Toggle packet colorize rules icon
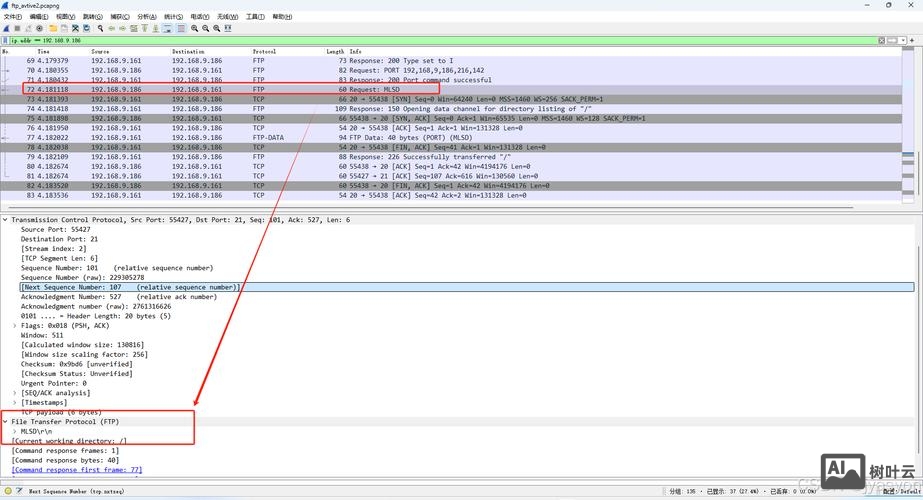Image resolution: width=923 pixels, height=500 pixels. pos(180,28)
